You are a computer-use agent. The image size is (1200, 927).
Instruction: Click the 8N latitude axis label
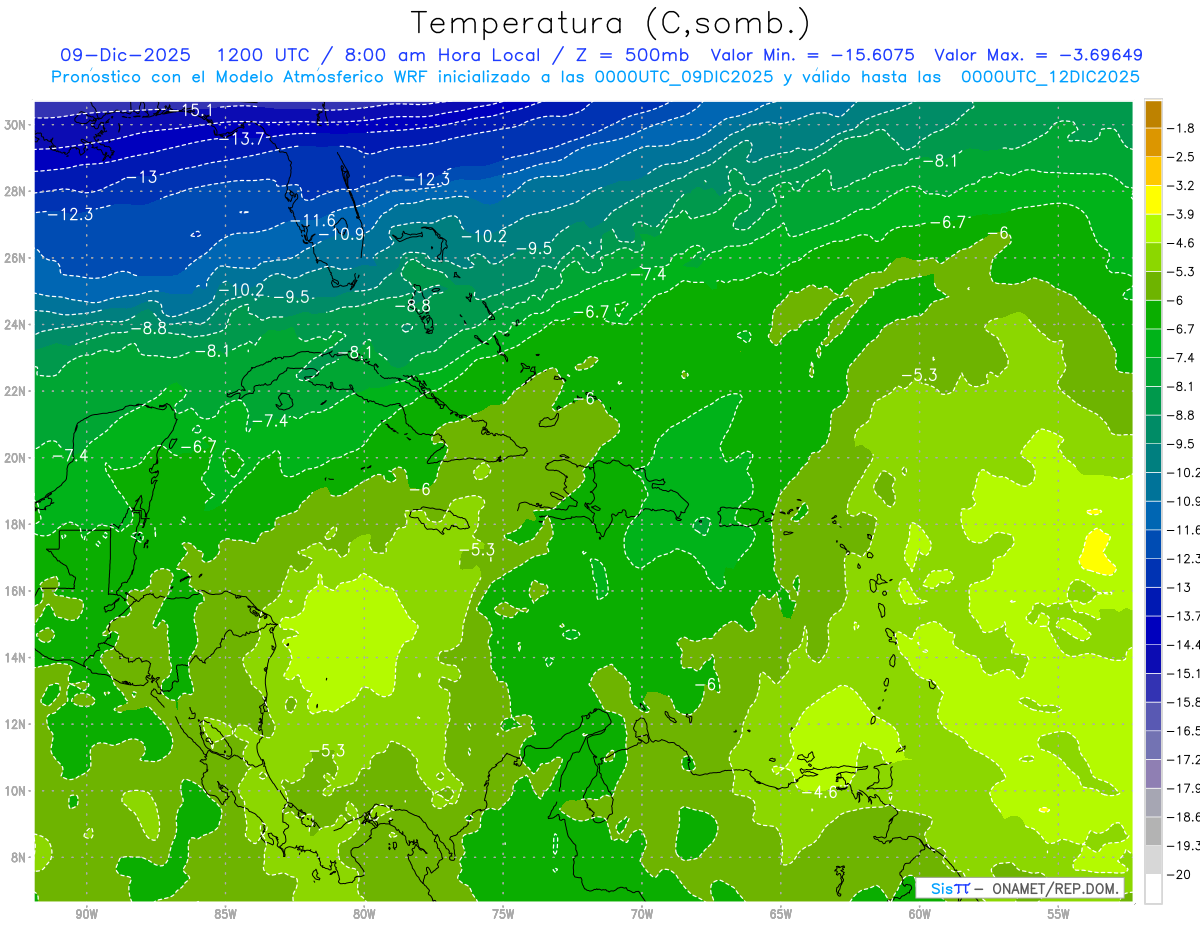coord(19,857)
